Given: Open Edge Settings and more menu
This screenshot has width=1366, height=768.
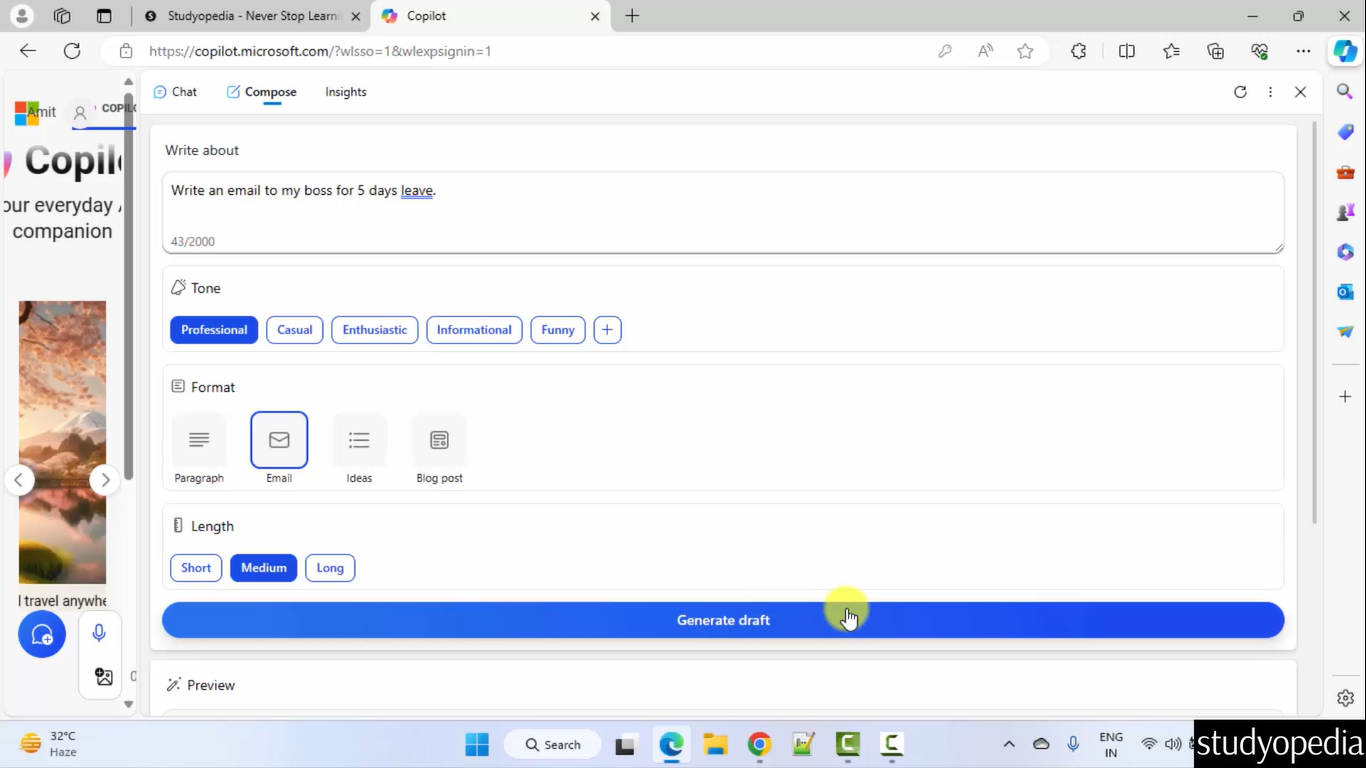Looking at the screenshot, I should click(1303, 51).
